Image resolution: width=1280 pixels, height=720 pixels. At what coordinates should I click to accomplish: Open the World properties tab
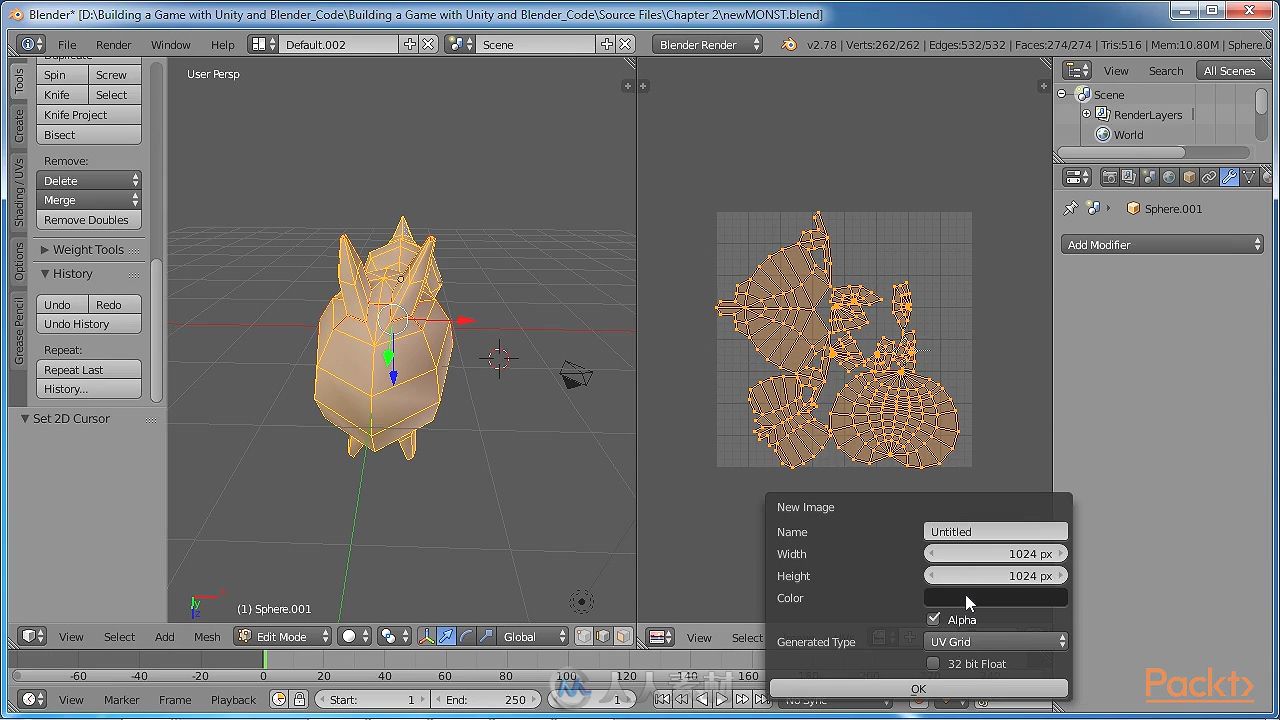[x=1169, y=177]
